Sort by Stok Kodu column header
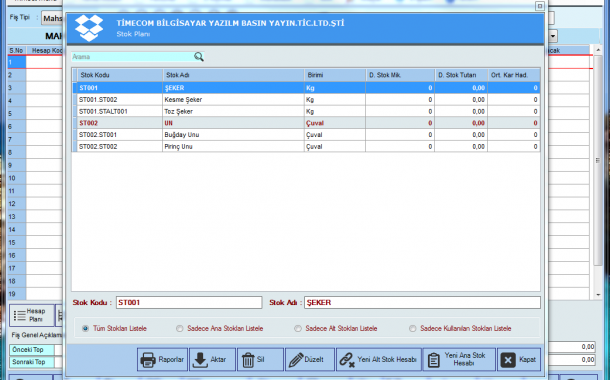Screen dimensions: 610x380 coord(120,75)
